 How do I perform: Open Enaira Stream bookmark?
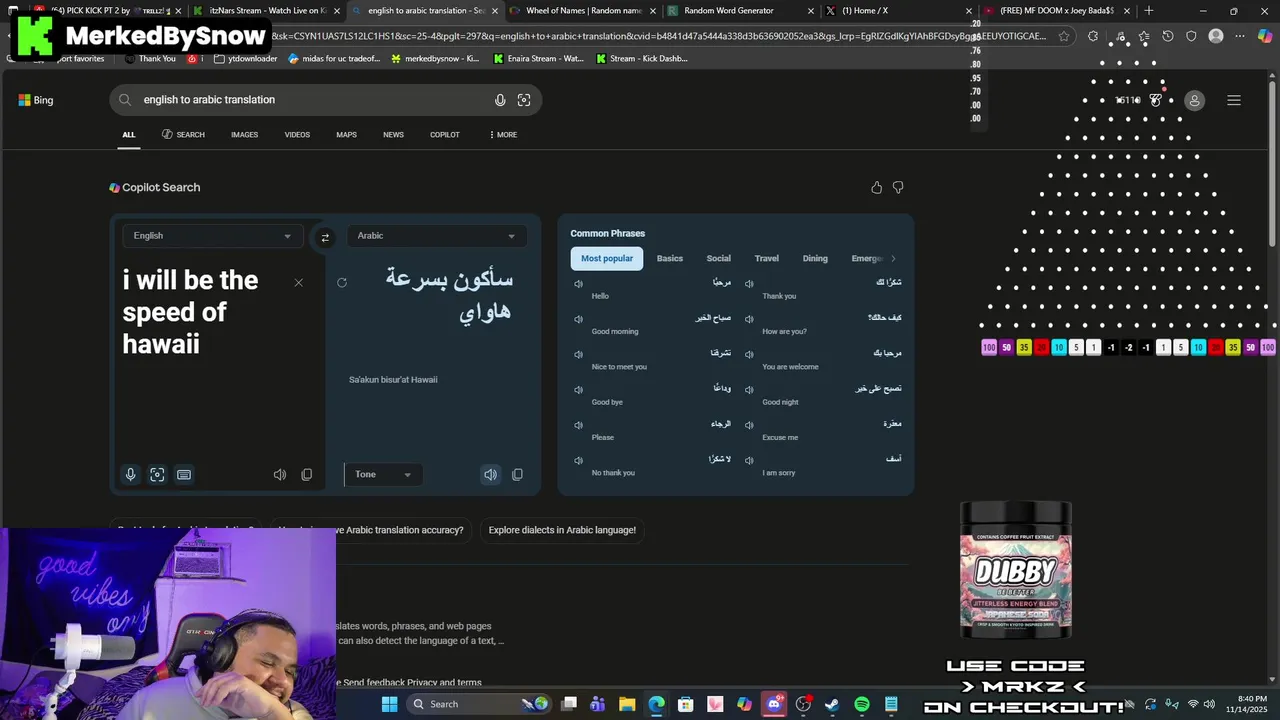pos(538,59)
